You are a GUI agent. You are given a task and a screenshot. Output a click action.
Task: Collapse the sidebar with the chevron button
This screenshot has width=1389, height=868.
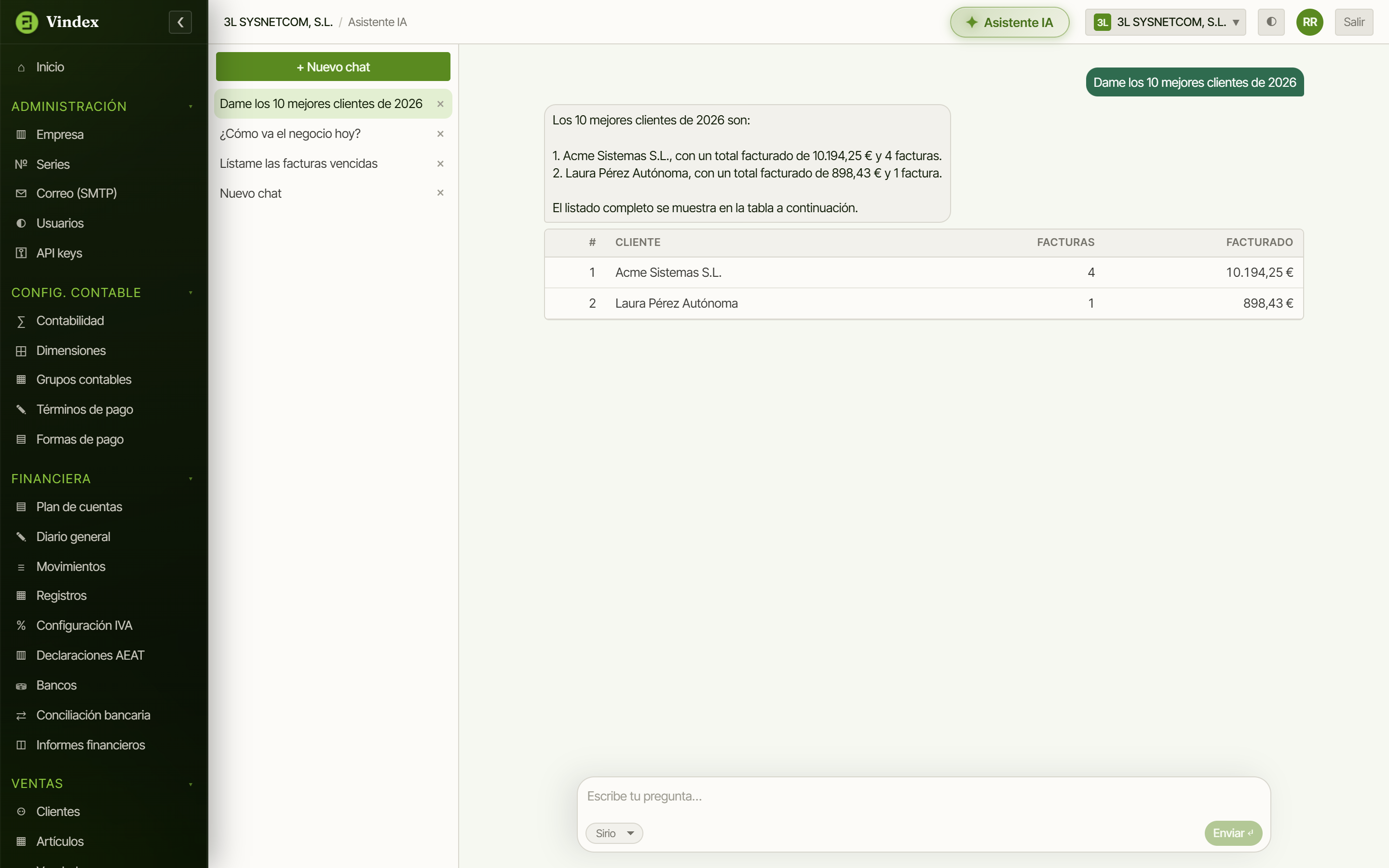coord(180,22)
